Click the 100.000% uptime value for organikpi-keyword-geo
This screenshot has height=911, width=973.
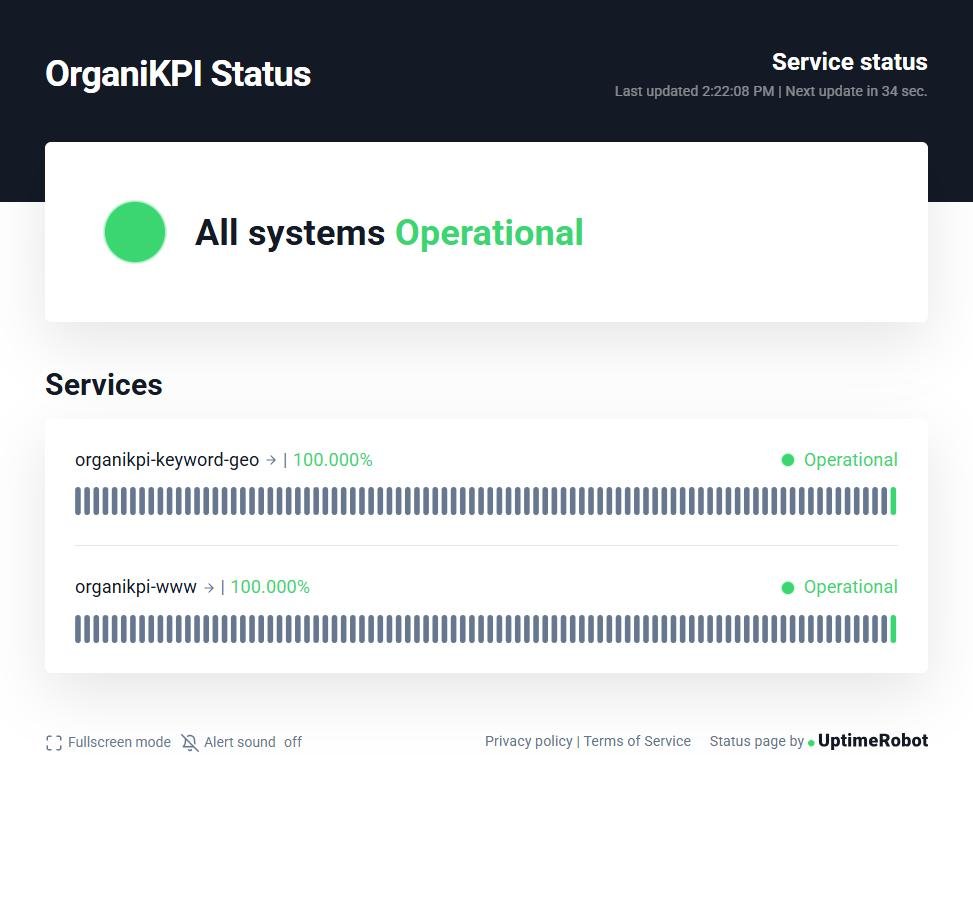tap(333, 460)
